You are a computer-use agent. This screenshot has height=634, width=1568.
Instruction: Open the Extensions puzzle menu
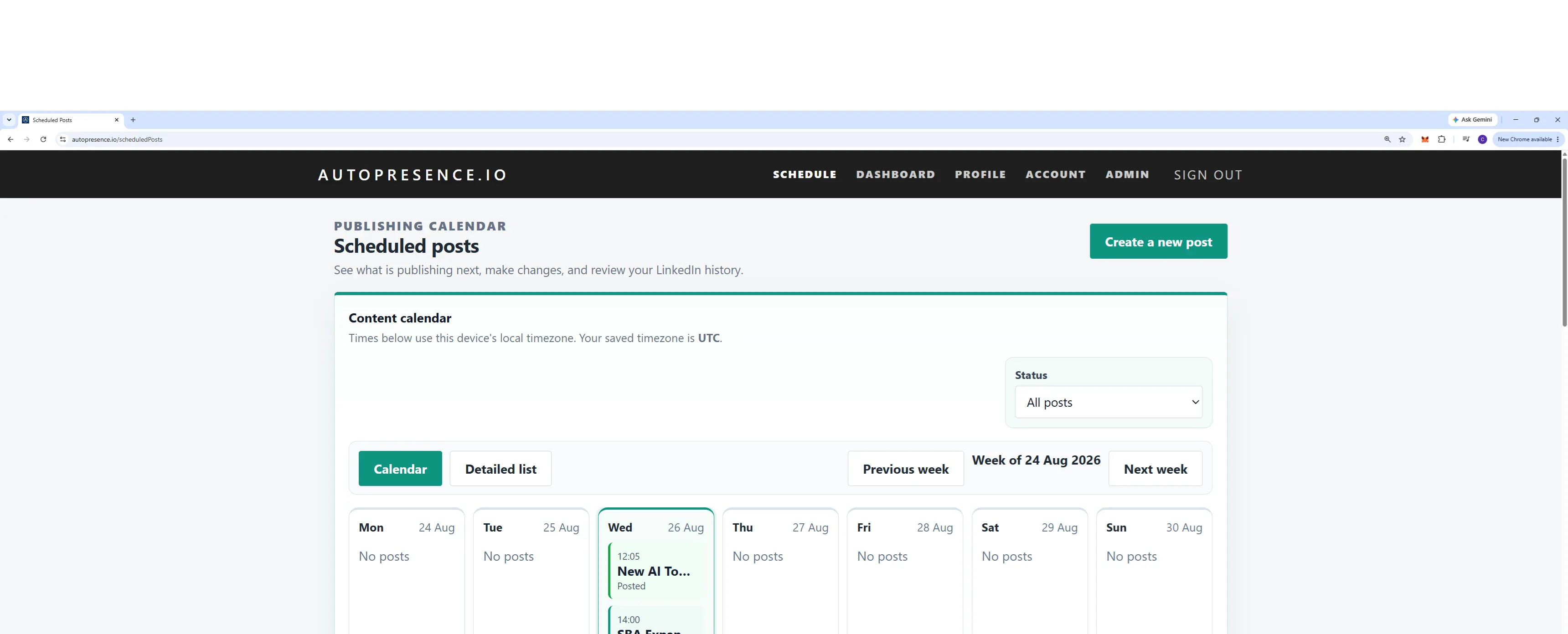(1441, 139)
